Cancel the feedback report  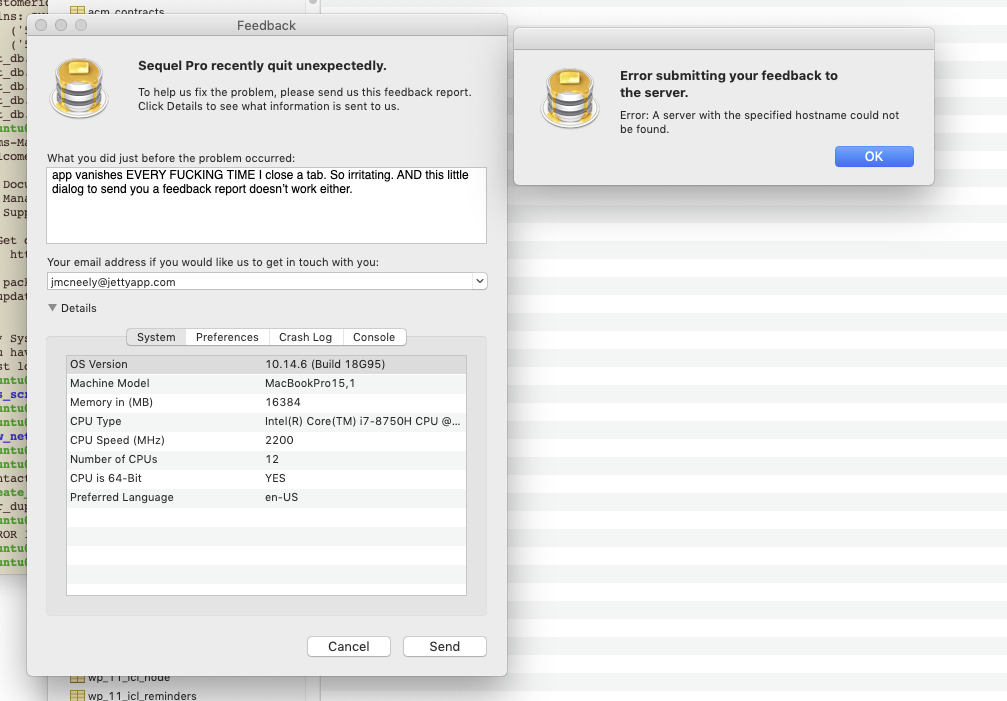348,646
